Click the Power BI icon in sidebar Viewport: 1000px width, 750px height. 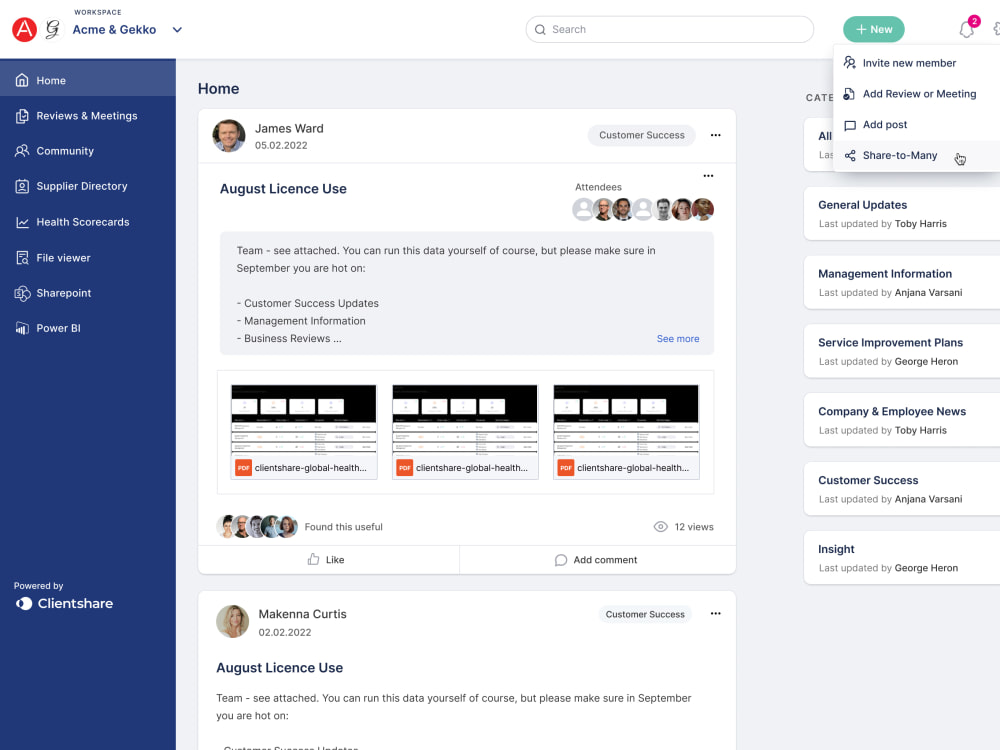click(x=22, y=328)
